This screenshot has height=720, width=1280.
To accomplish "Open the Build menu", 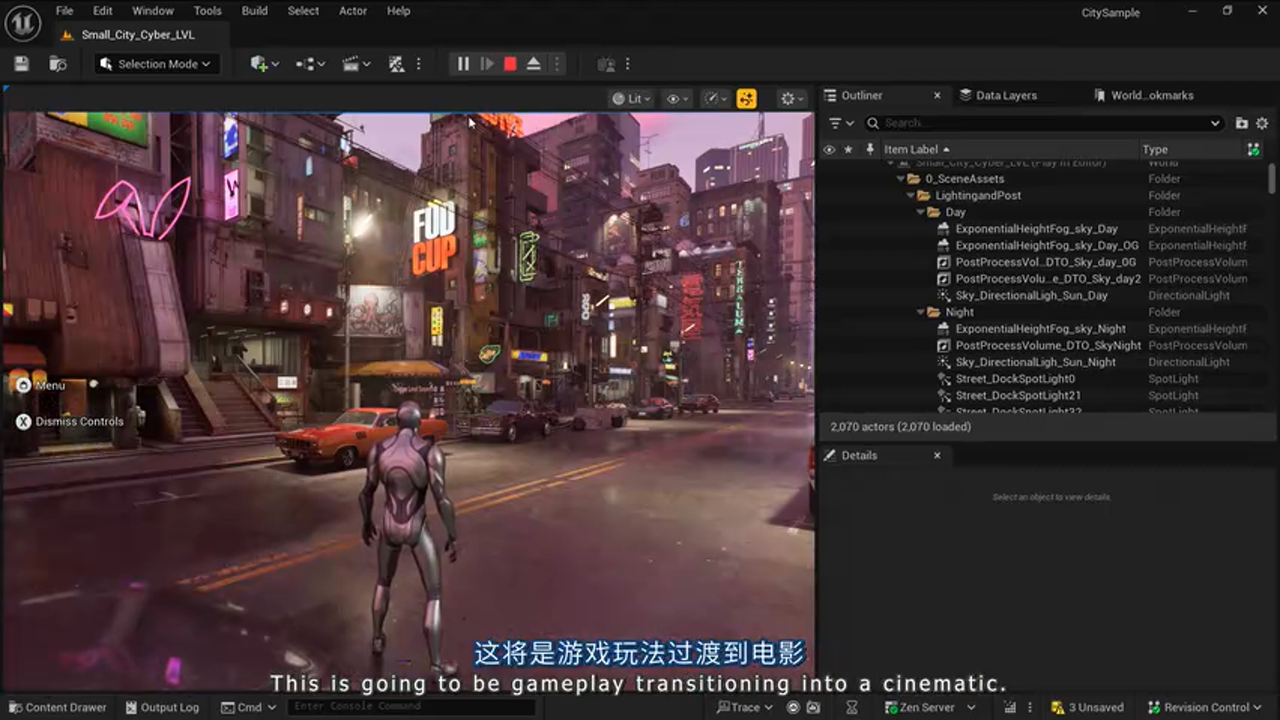I will tap(254, 11).
